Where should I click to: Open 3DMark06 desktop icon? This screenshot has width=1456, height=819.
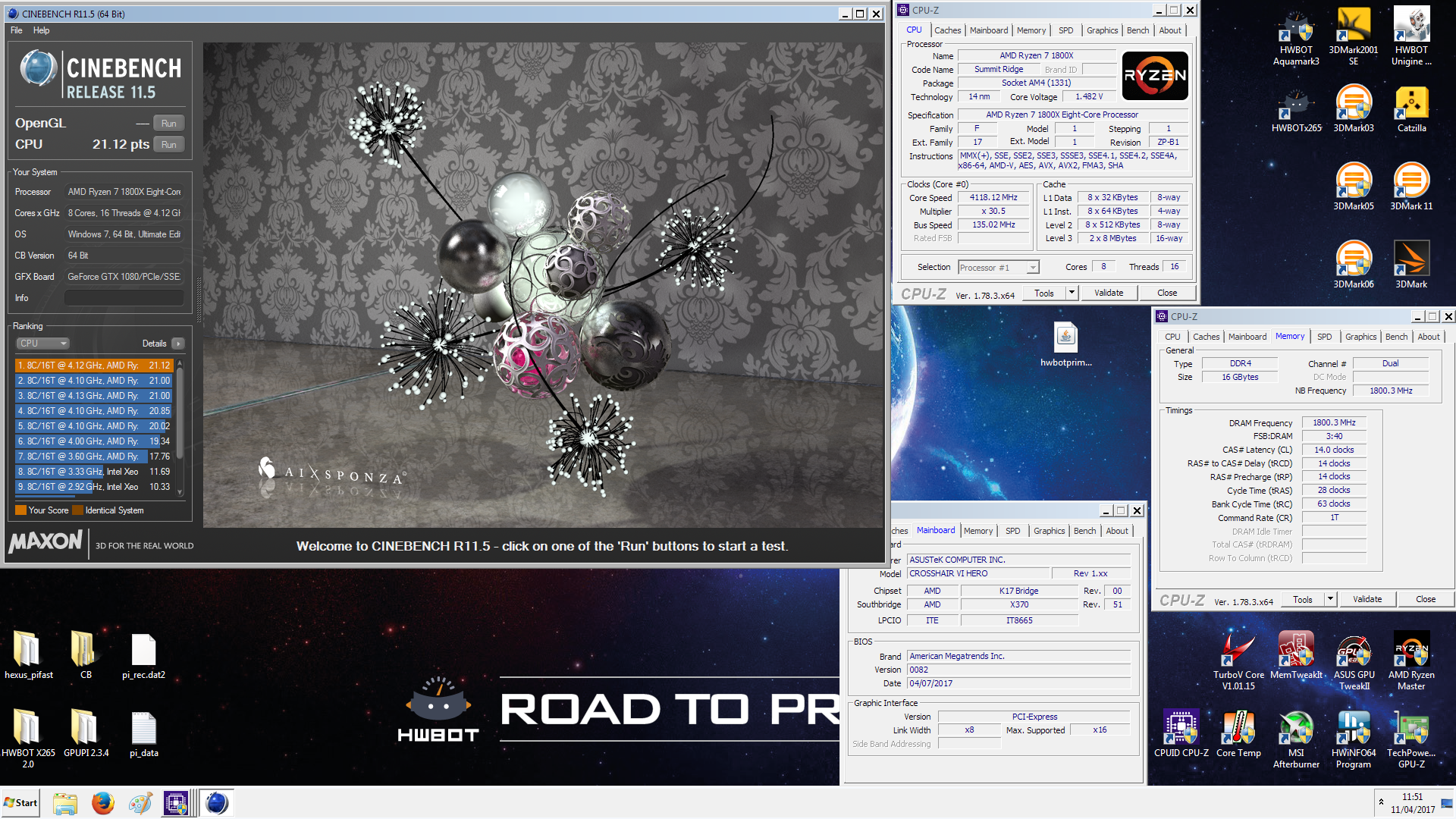[1354, 265]
